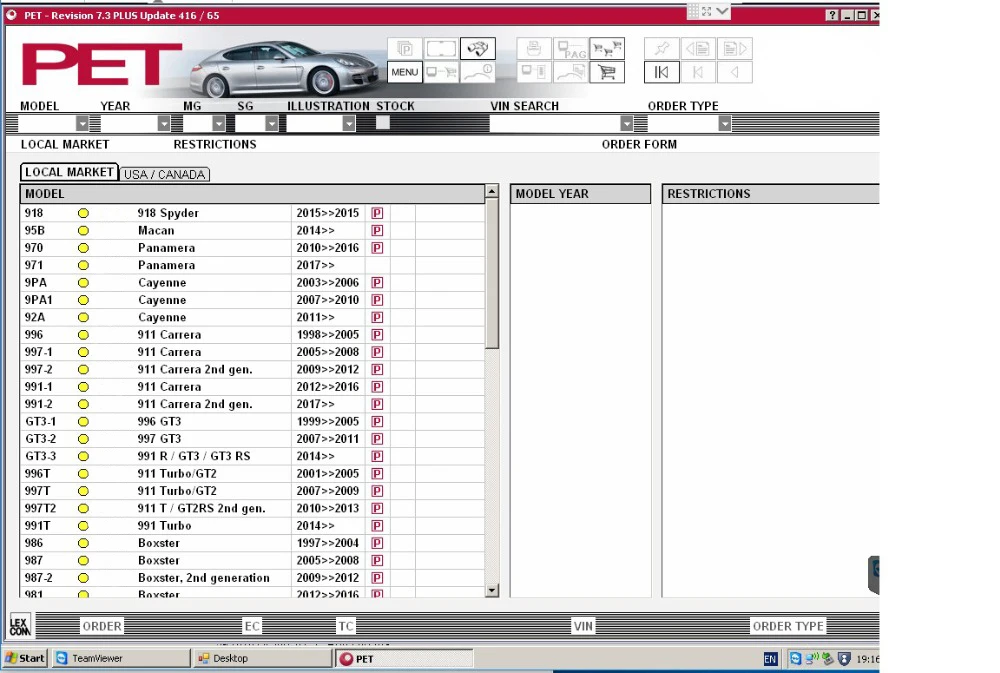Click model list scrollbar down arrow
Image resolution: width=1000 pixels, height=673 pixels.
pos(492,591)
